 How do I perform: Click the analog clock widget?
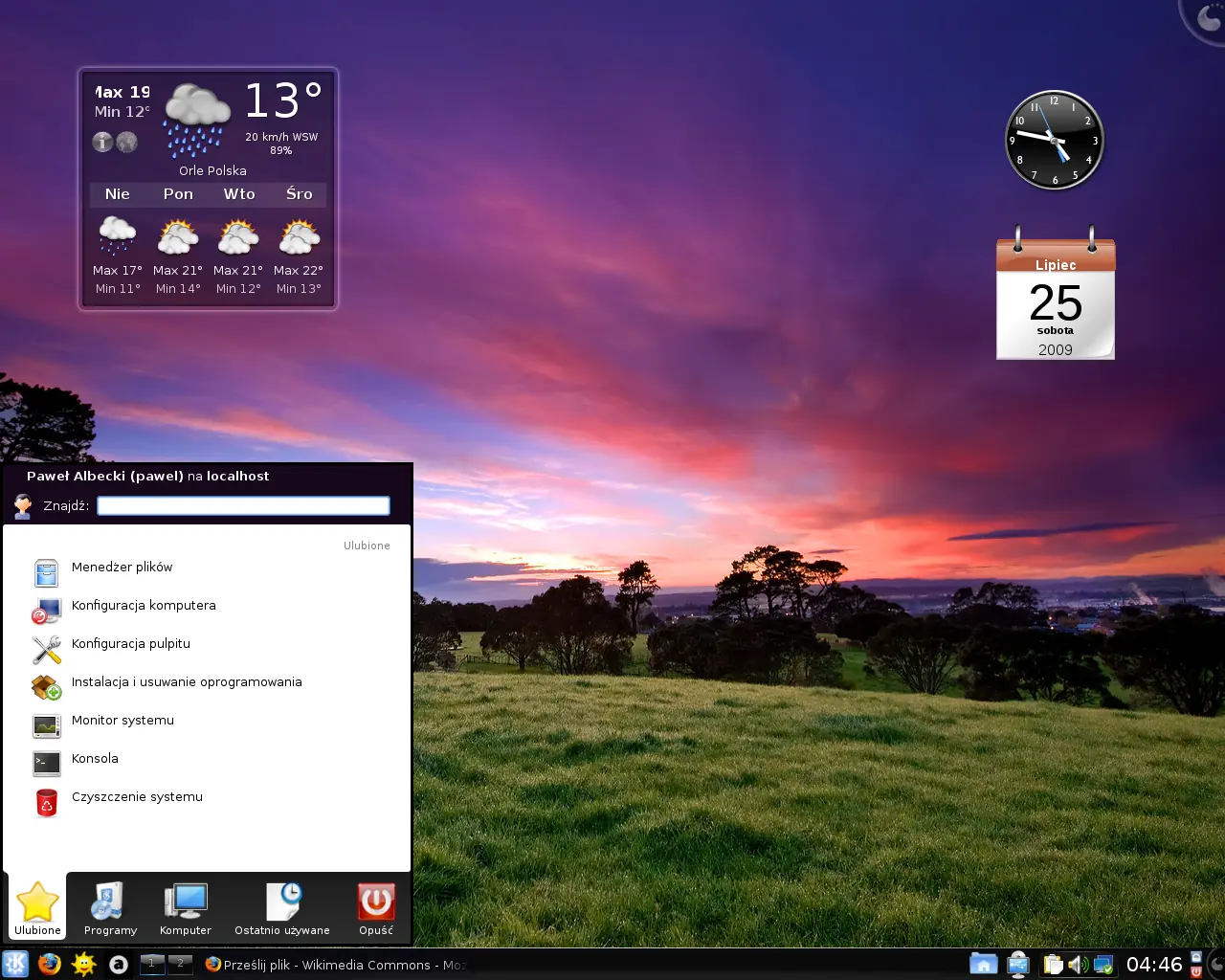point(1055,140)
